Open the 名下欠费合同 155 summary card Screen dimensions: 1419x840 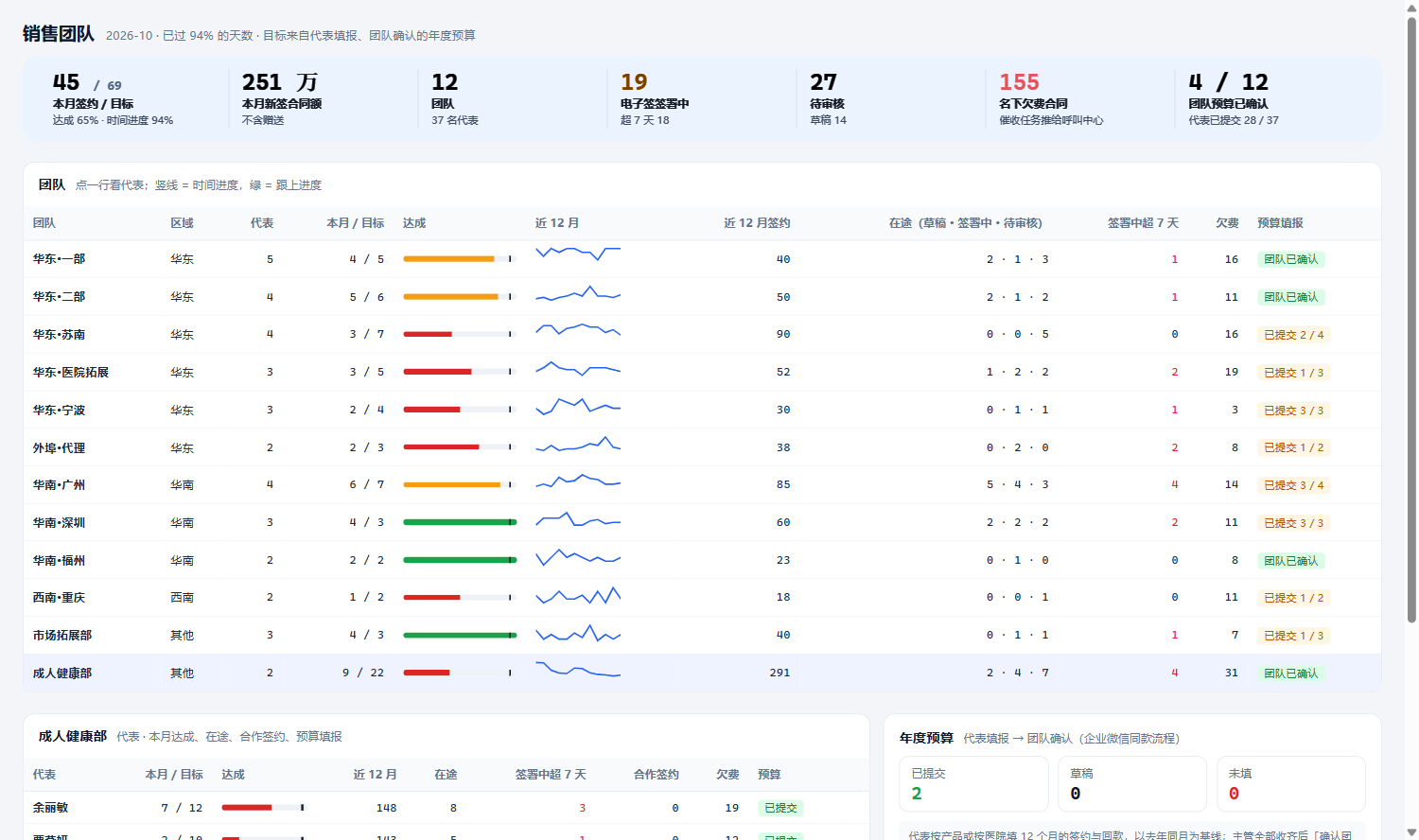click(1079, 98)
